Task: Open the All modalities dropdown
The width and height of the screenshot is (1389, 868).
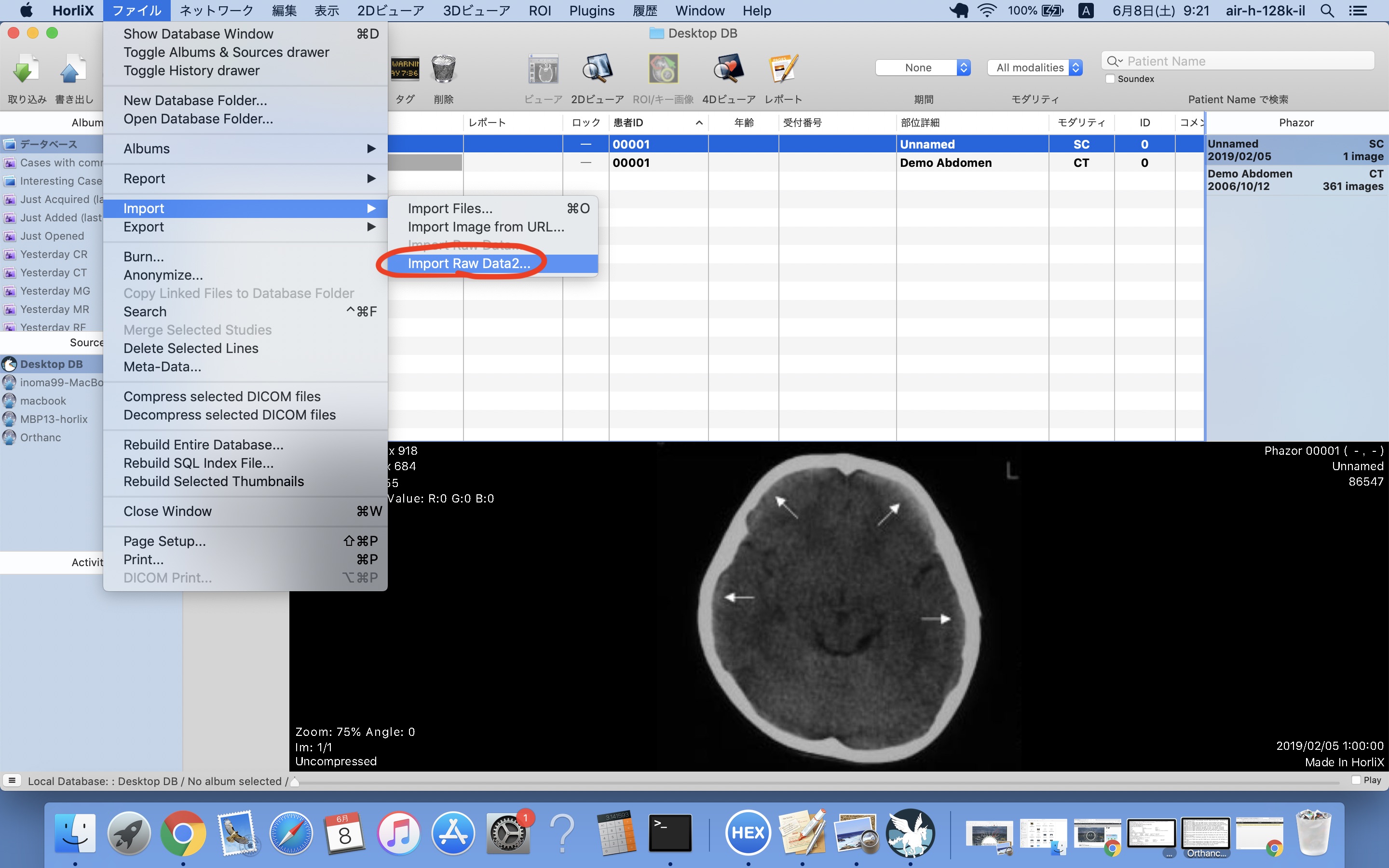Action: tap(1035, 68)
